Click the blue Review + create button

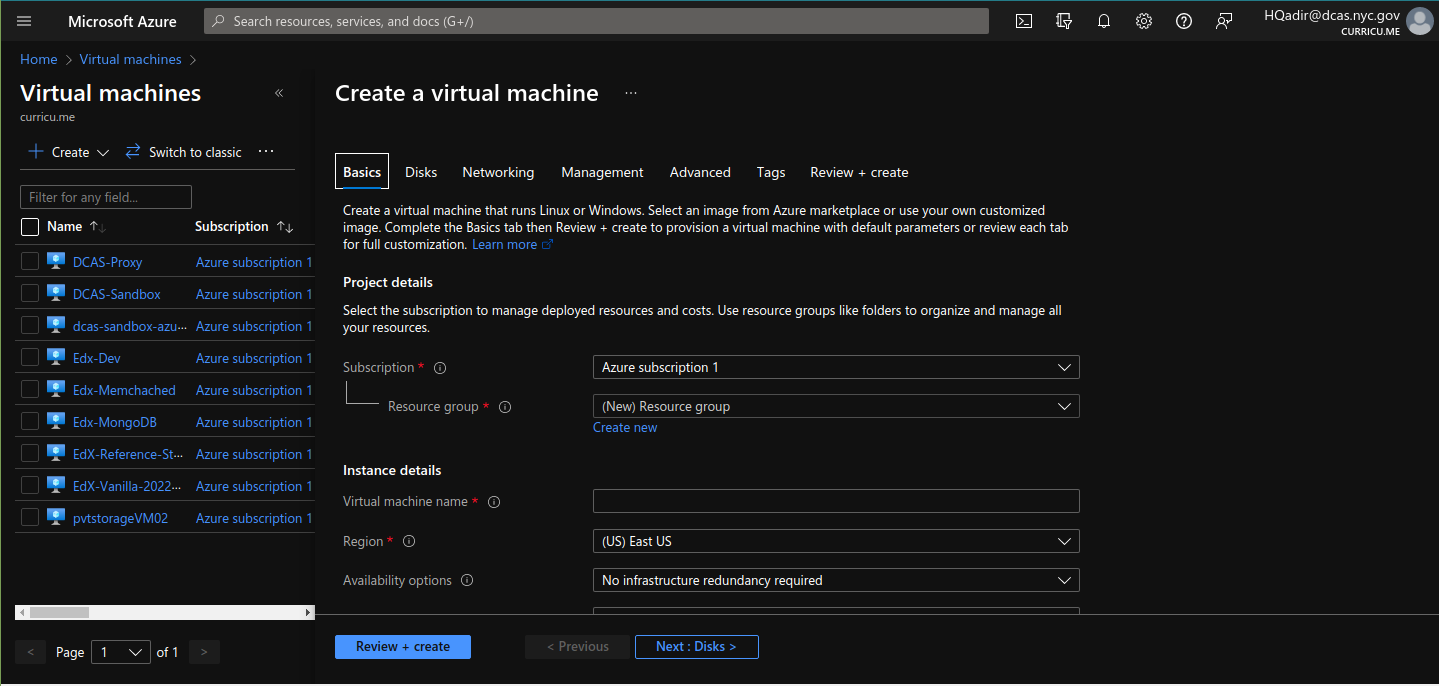(403, 647)
